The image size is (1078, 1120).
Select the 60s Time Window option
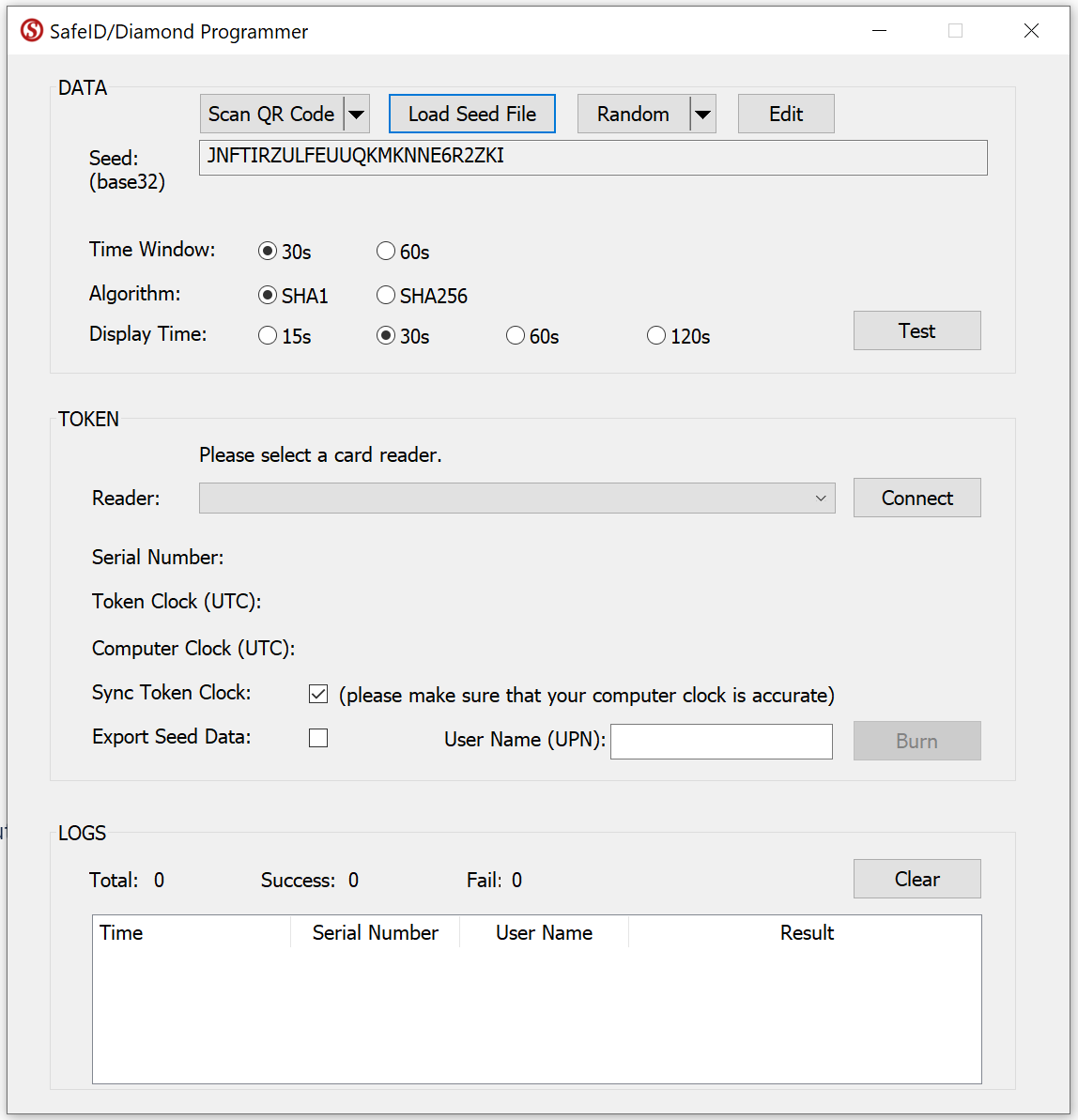(386, 252)
